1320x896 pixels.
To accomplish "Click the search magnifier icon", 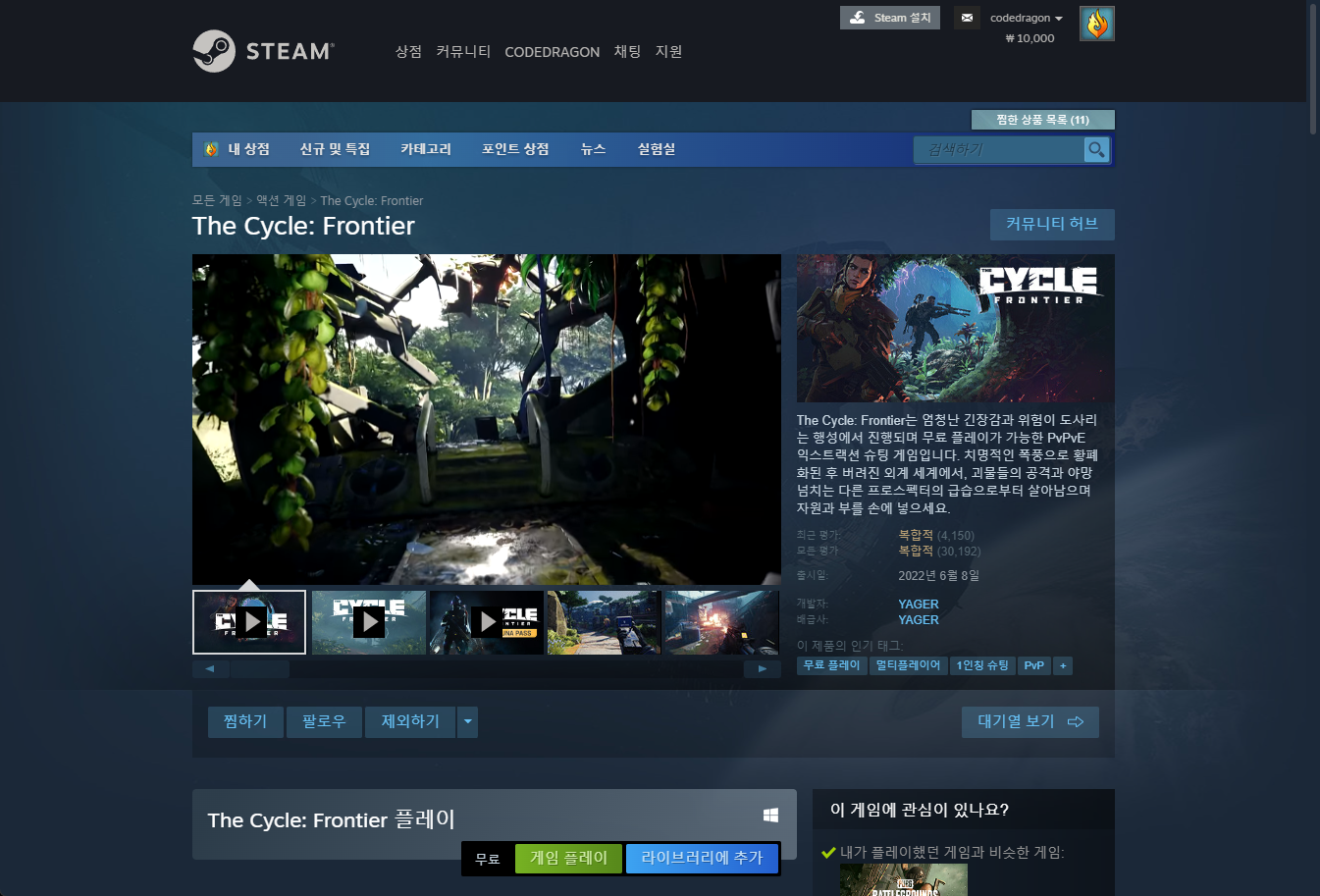I will (x=1096, y=149).
